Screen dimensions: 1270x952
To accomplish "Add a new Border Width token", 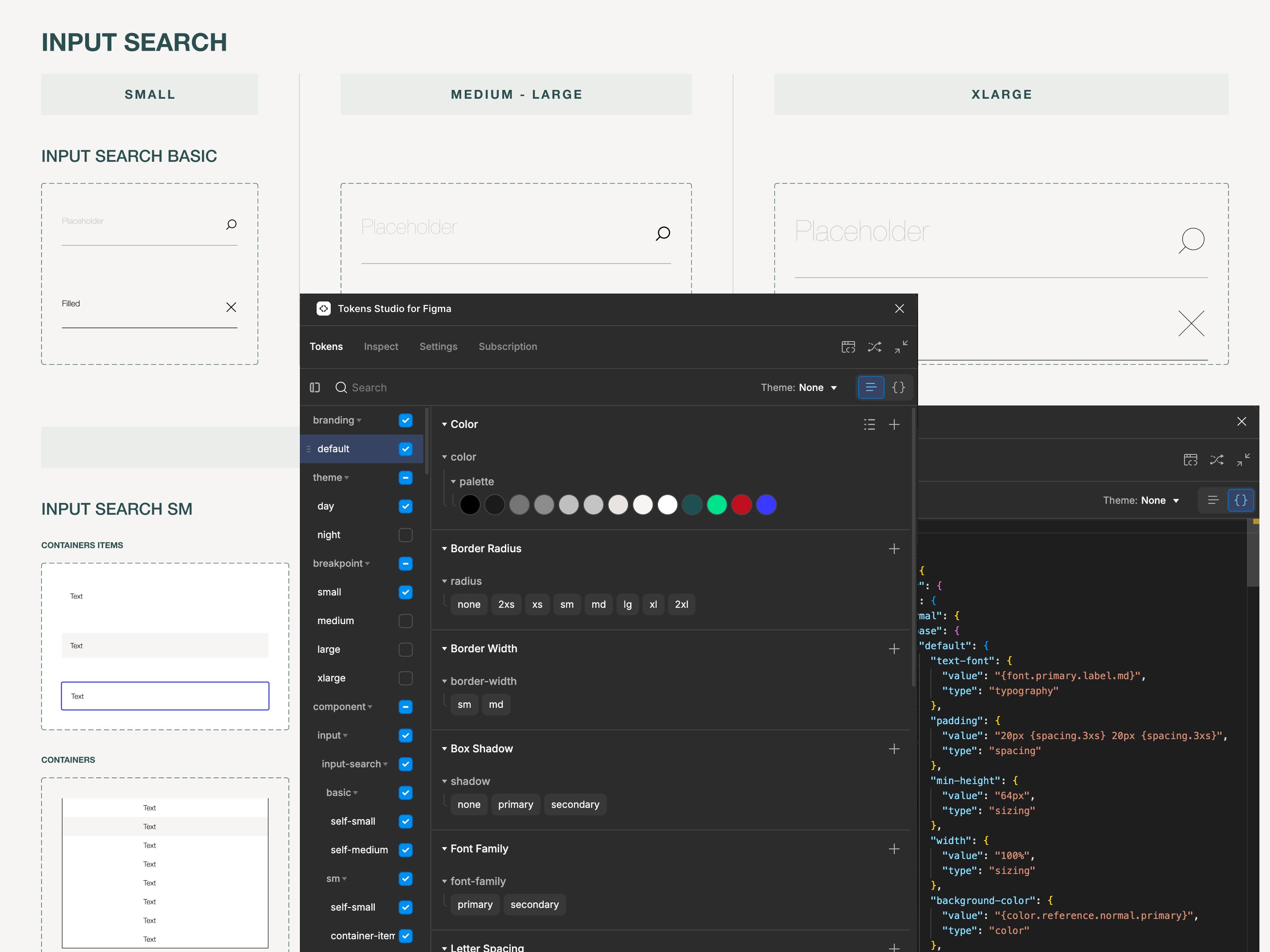I will click(894, 648).
